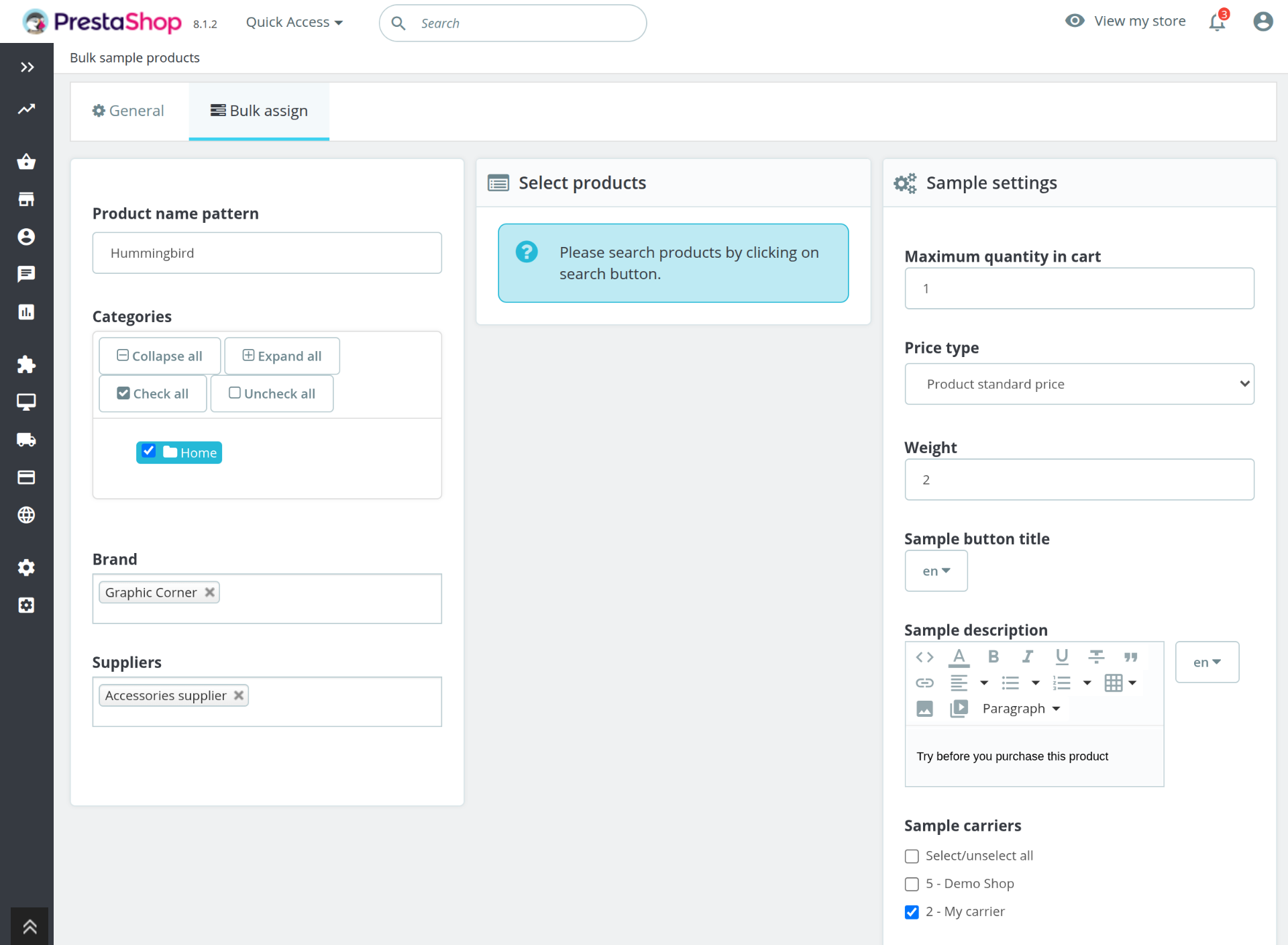Click the Expand all button

[x=282, y=356]
